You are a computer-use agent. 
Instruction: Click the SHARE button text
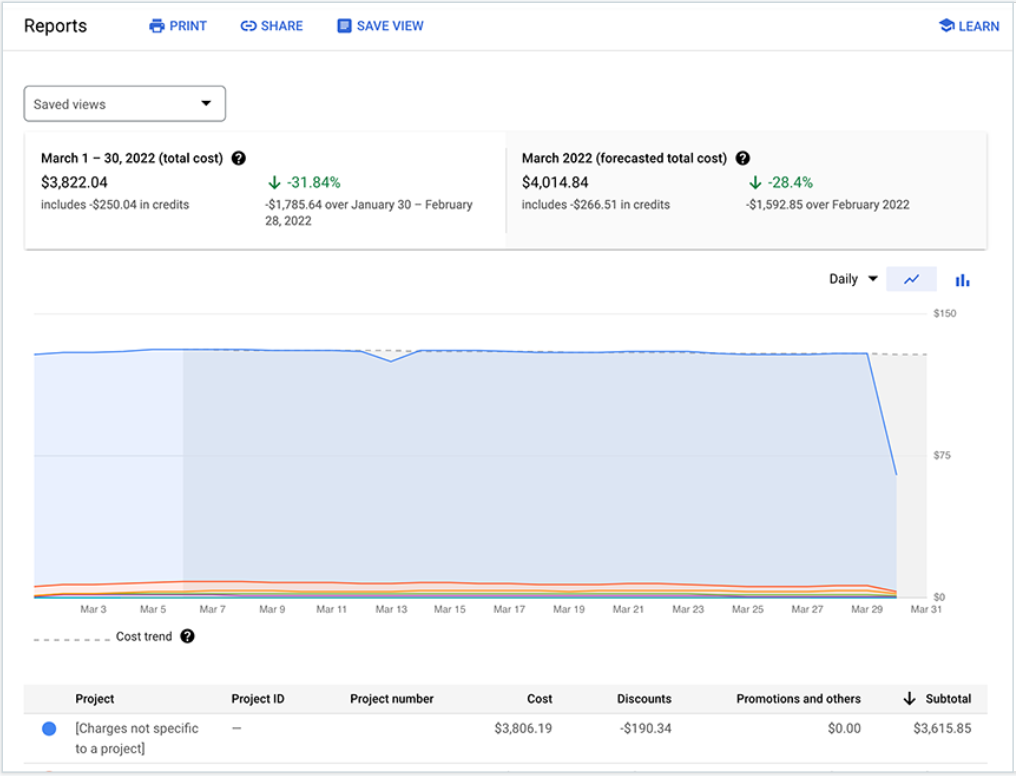coord(282,26)
